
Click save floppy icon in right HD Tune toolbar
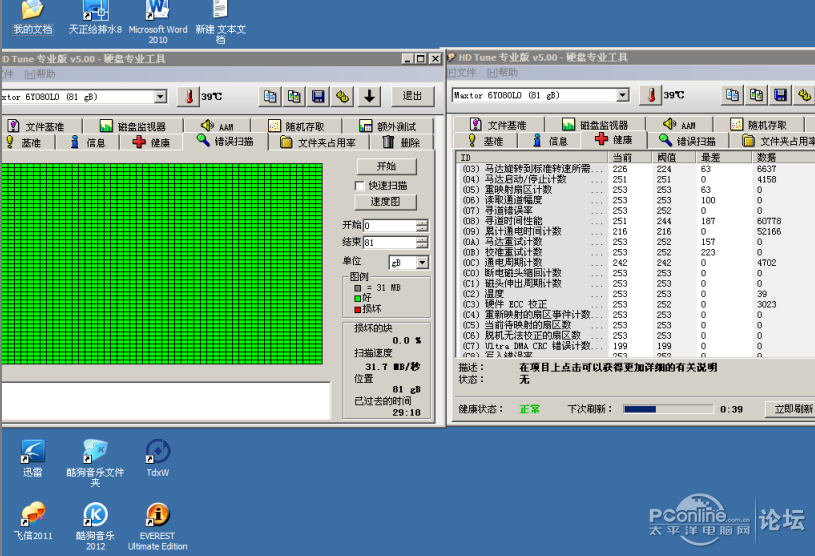click(780, 95)
